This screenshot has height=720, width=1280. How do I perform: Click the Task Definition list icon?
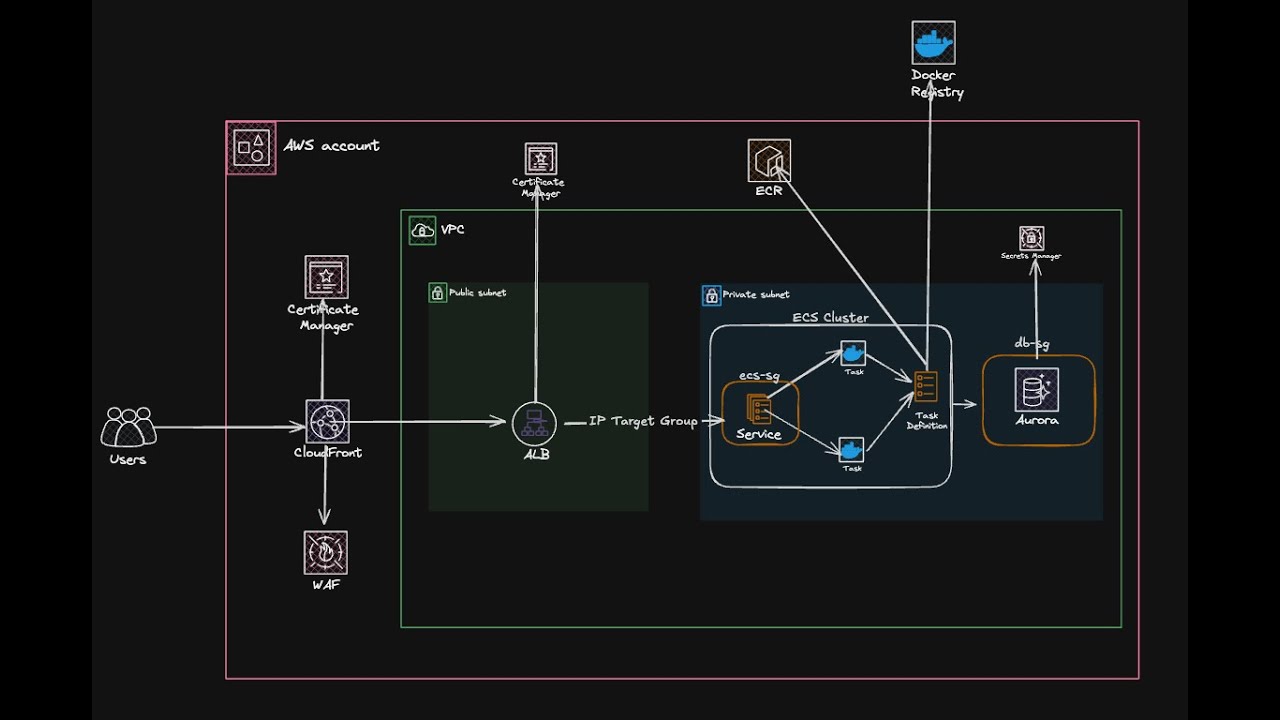[926, 388]
